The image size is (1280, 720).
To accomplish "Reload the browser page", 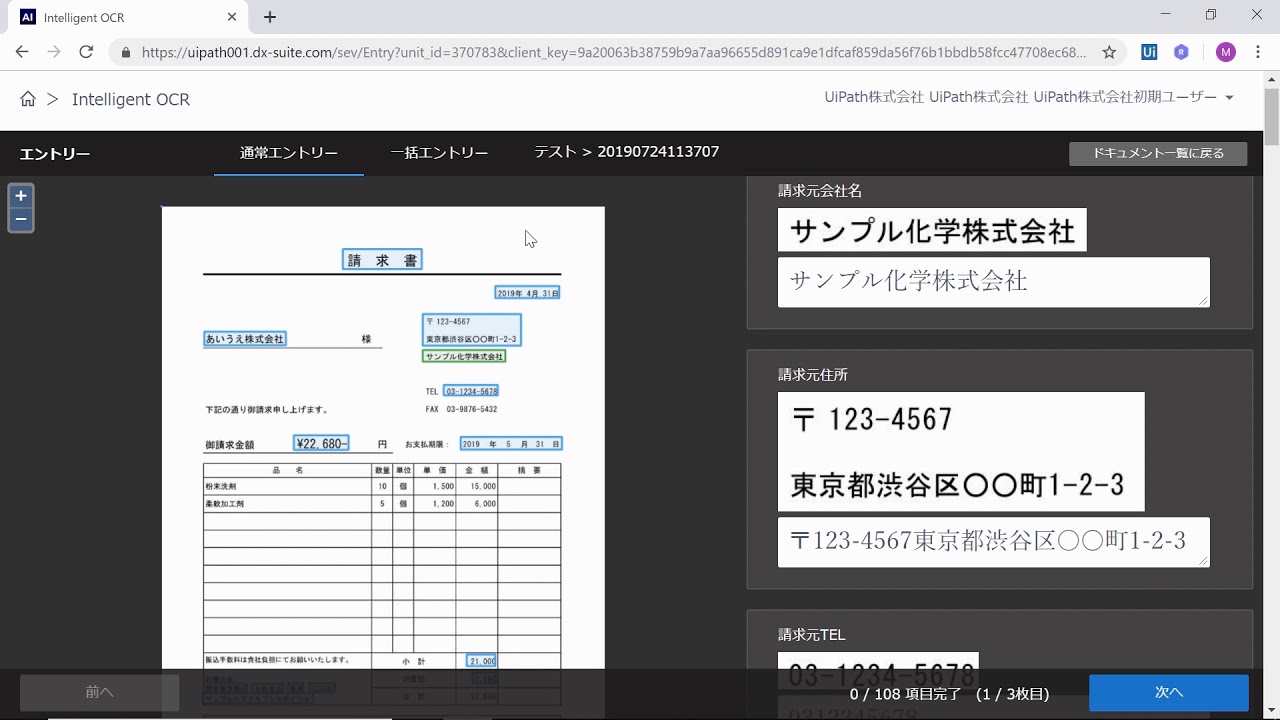I will (86, 52).
